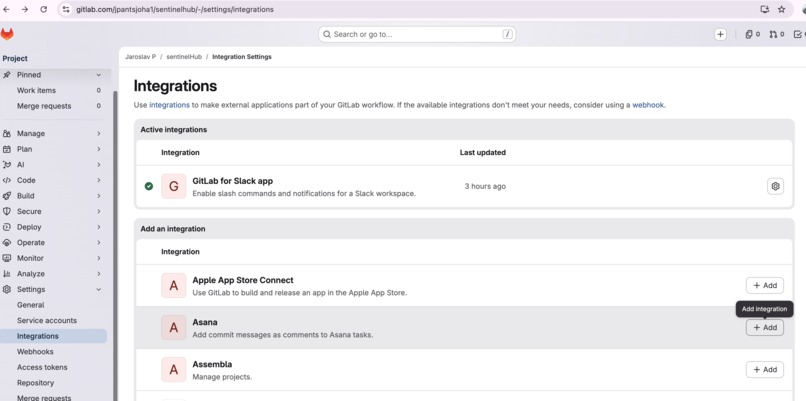806x401 pixels.
Task: Click the Settings gear sidebar icon
Action: pyautogui.click(x=7, y=289)
